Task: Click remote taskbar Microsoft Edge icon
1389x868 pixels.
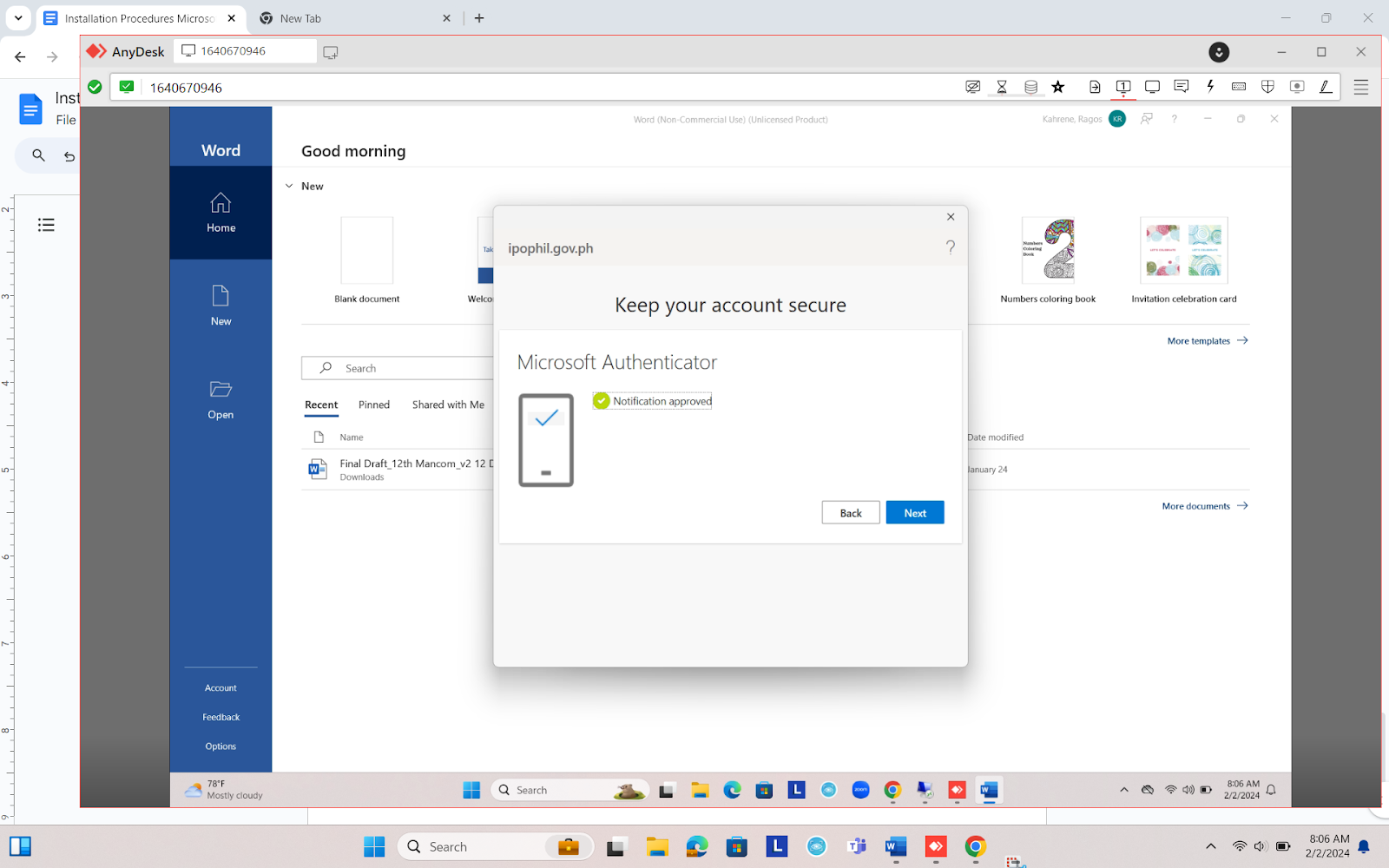Action: click(732, 790)
